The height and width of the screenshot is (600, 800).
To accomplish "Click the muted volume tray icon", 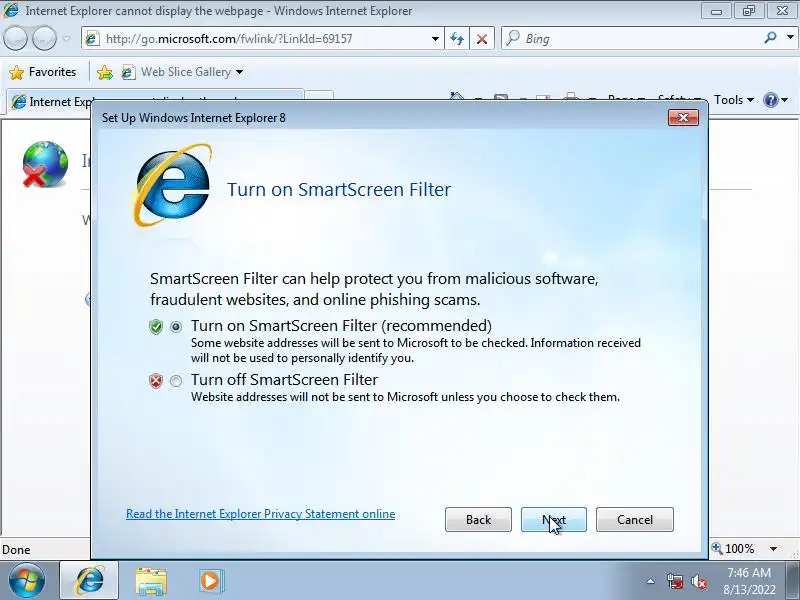I will pyautogui.click(x=698, y=581).
